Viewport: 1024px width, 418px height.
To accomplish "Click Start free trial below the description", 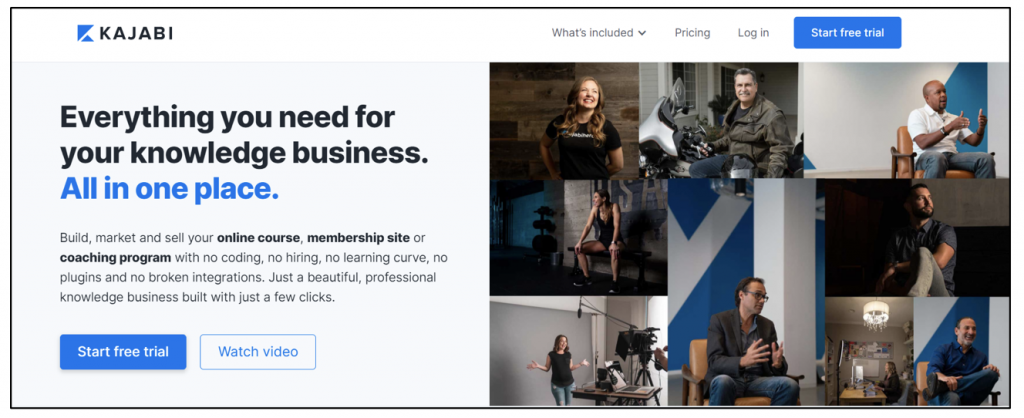I will coord(123,352).
